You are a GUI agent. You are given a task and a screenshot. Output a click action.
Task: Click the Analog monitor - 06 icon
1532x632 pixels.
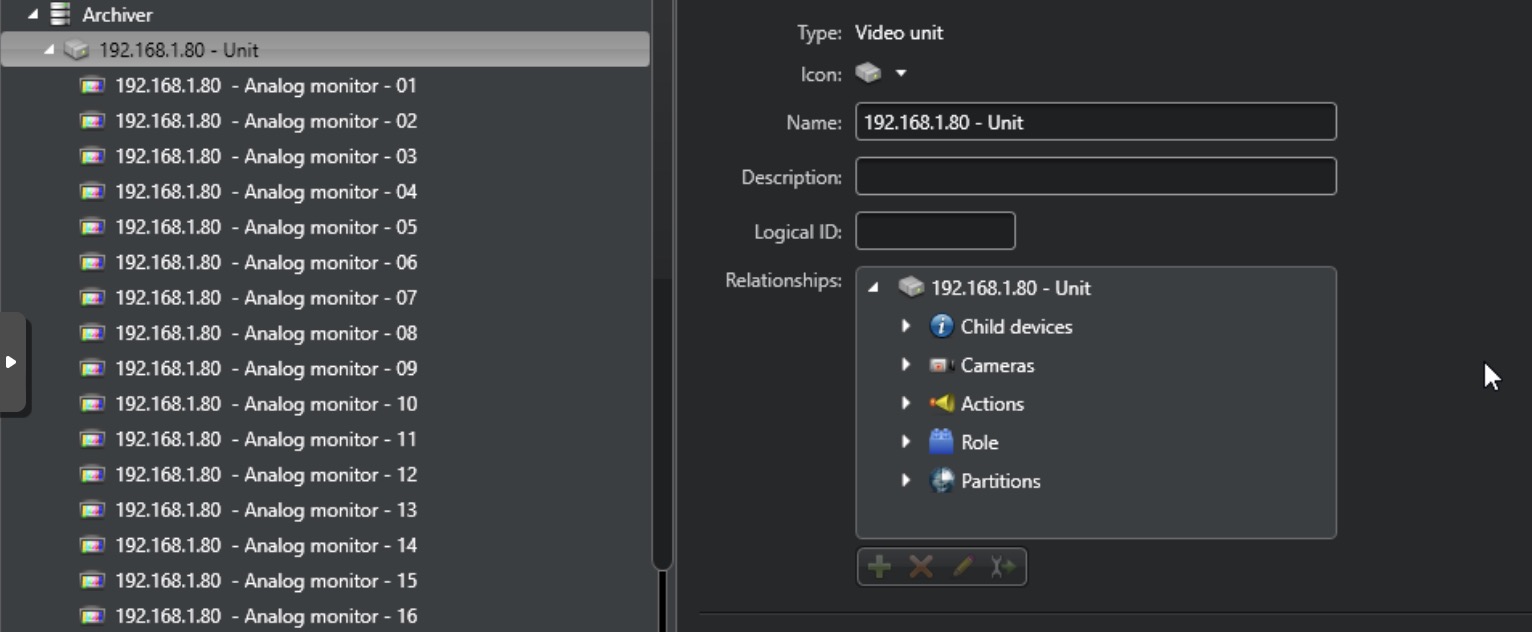click(92, 262)
